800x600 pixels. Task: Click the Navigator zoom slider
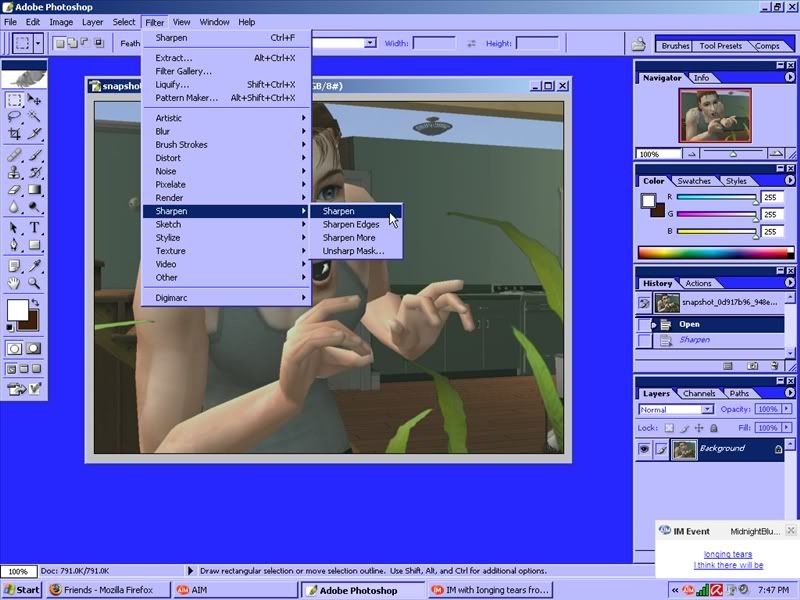[x=733, y=153]
